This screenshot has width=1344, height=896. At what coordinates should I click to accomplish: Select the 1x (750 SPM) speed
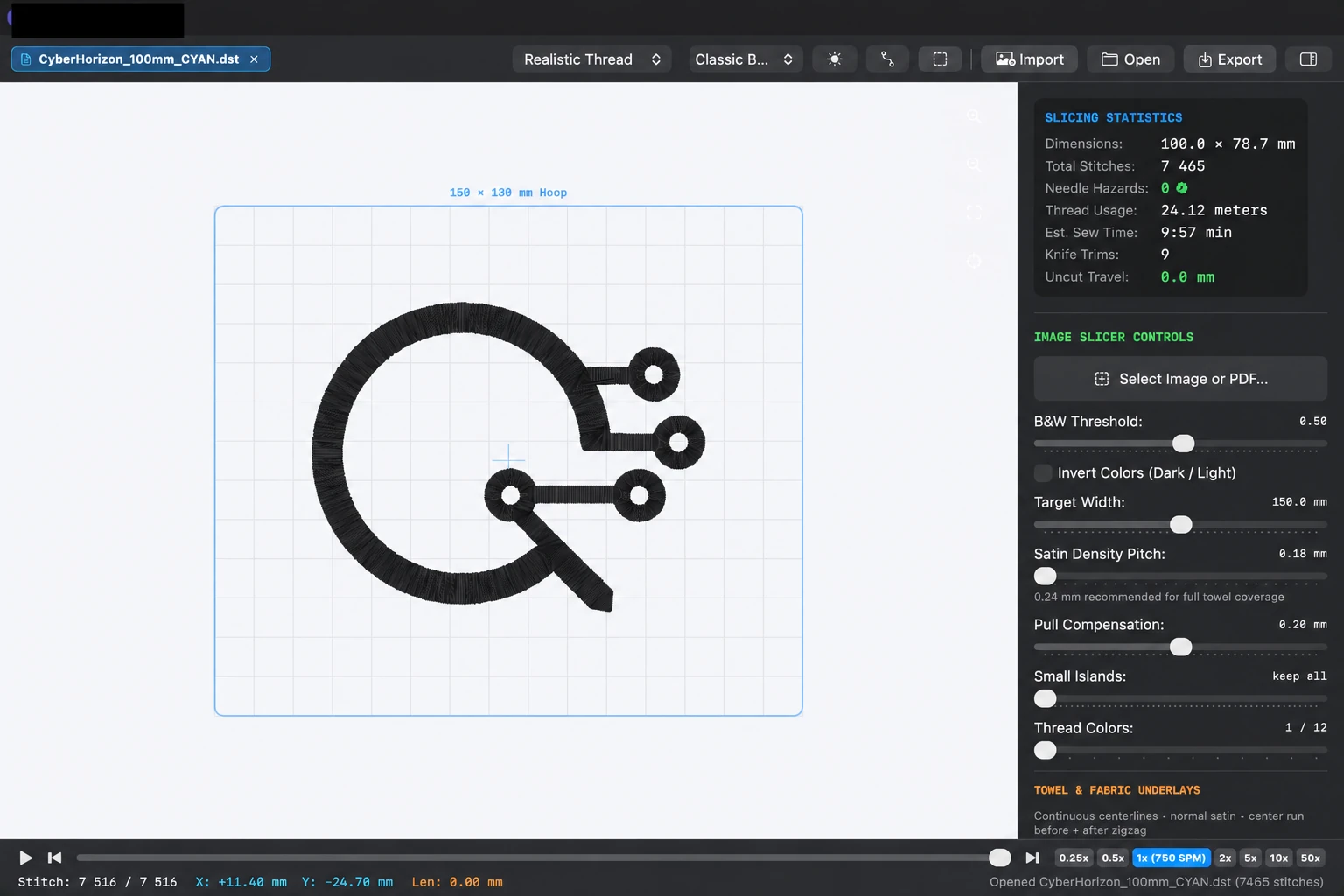[1172, 858]
